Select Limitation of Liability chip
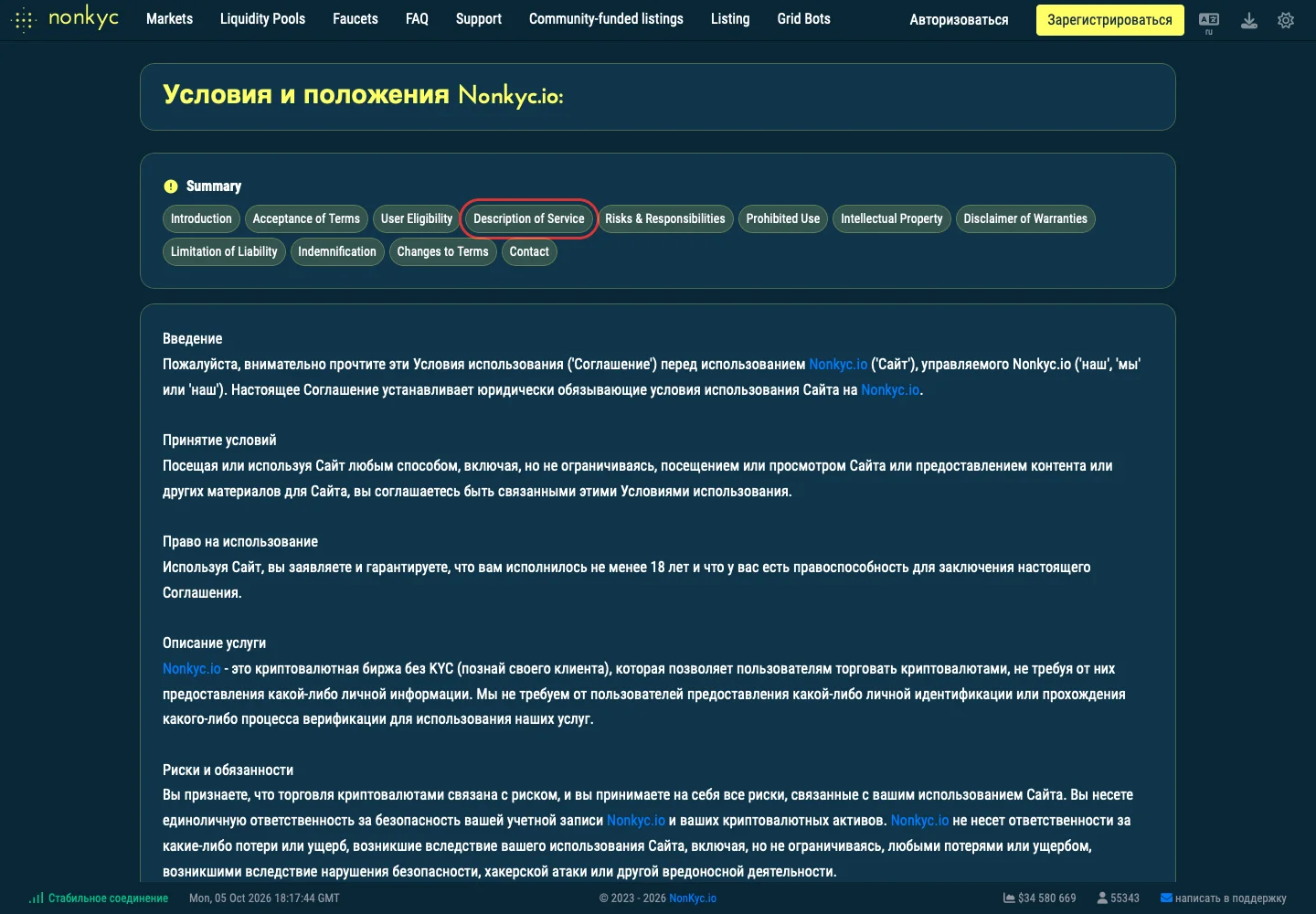This screenshot has height=914, width=1316. tap(224, 252)
